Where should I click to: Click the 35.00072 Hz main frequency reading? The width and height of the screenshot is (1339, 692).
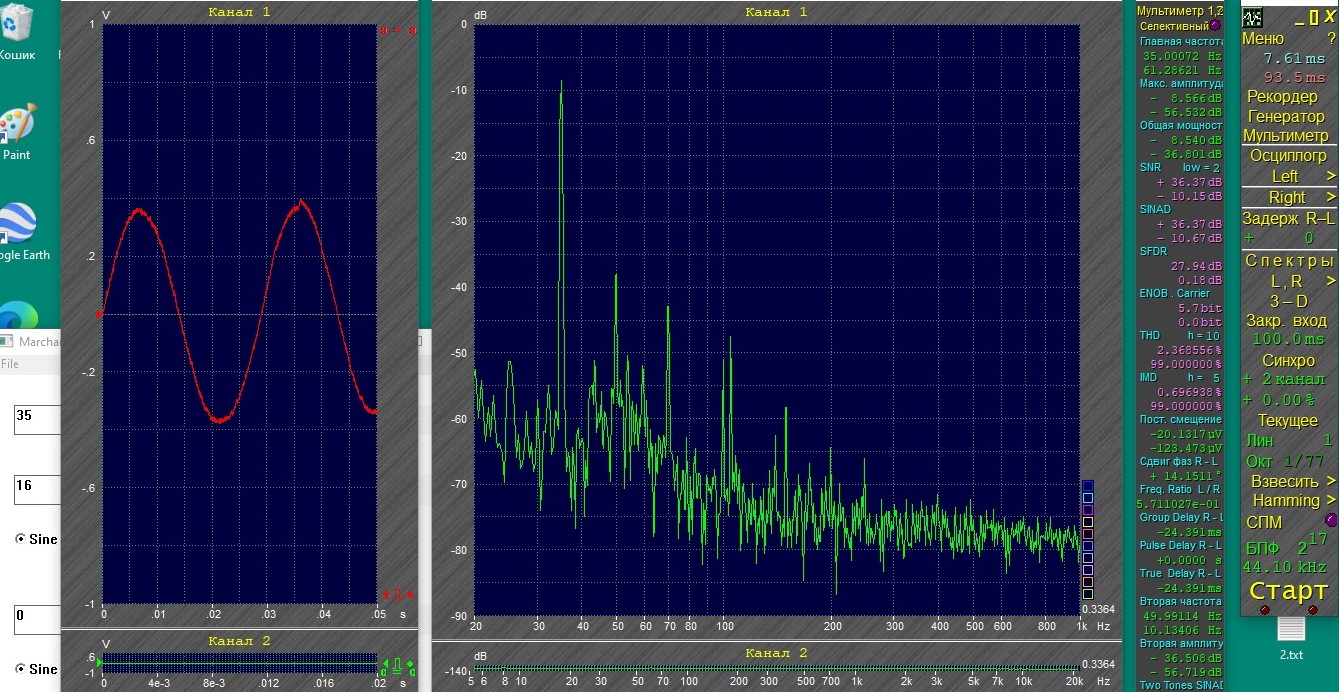click(x=1182, y=57)
